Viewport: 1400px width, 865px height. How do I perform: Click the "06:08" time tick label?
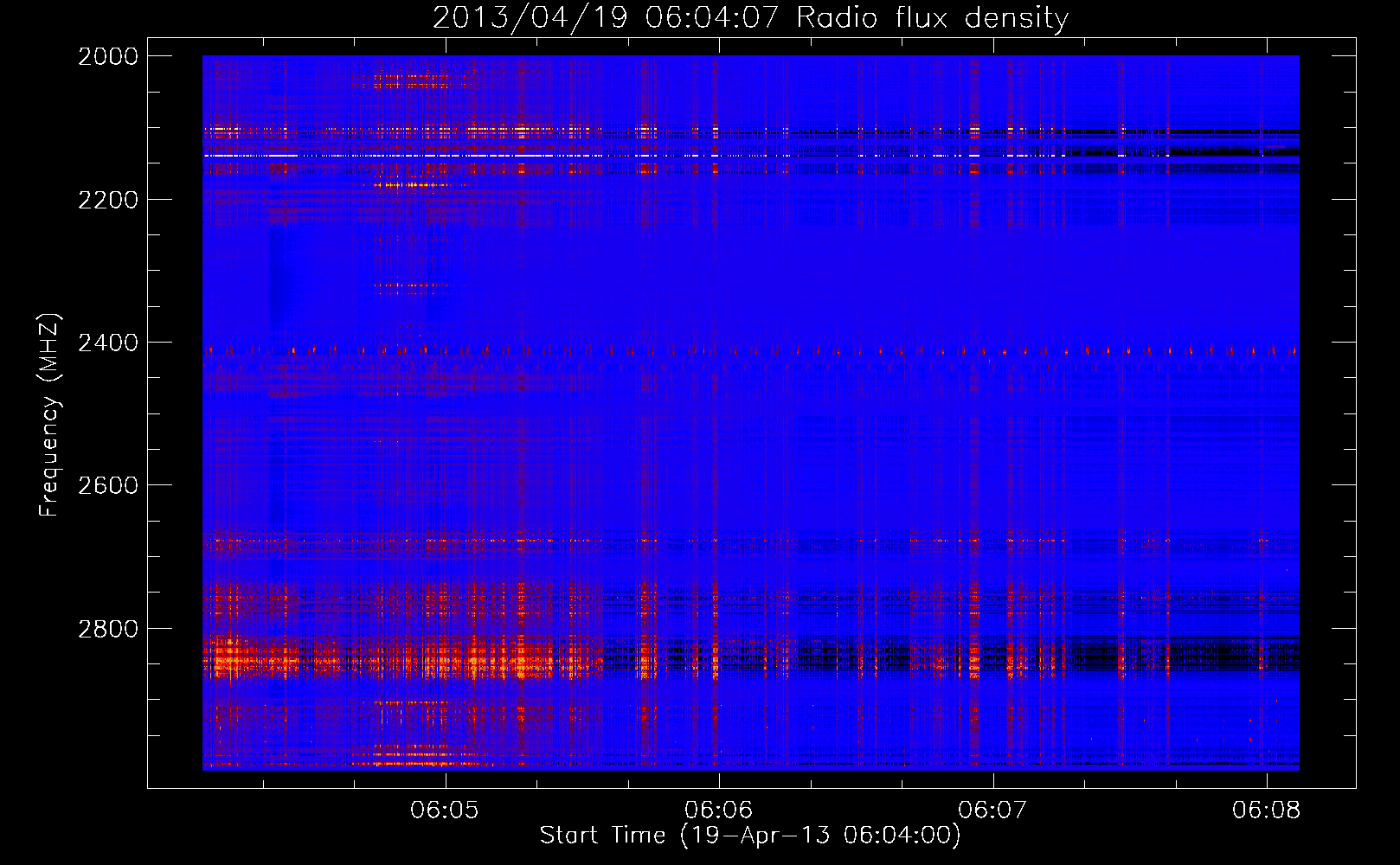1267,810
